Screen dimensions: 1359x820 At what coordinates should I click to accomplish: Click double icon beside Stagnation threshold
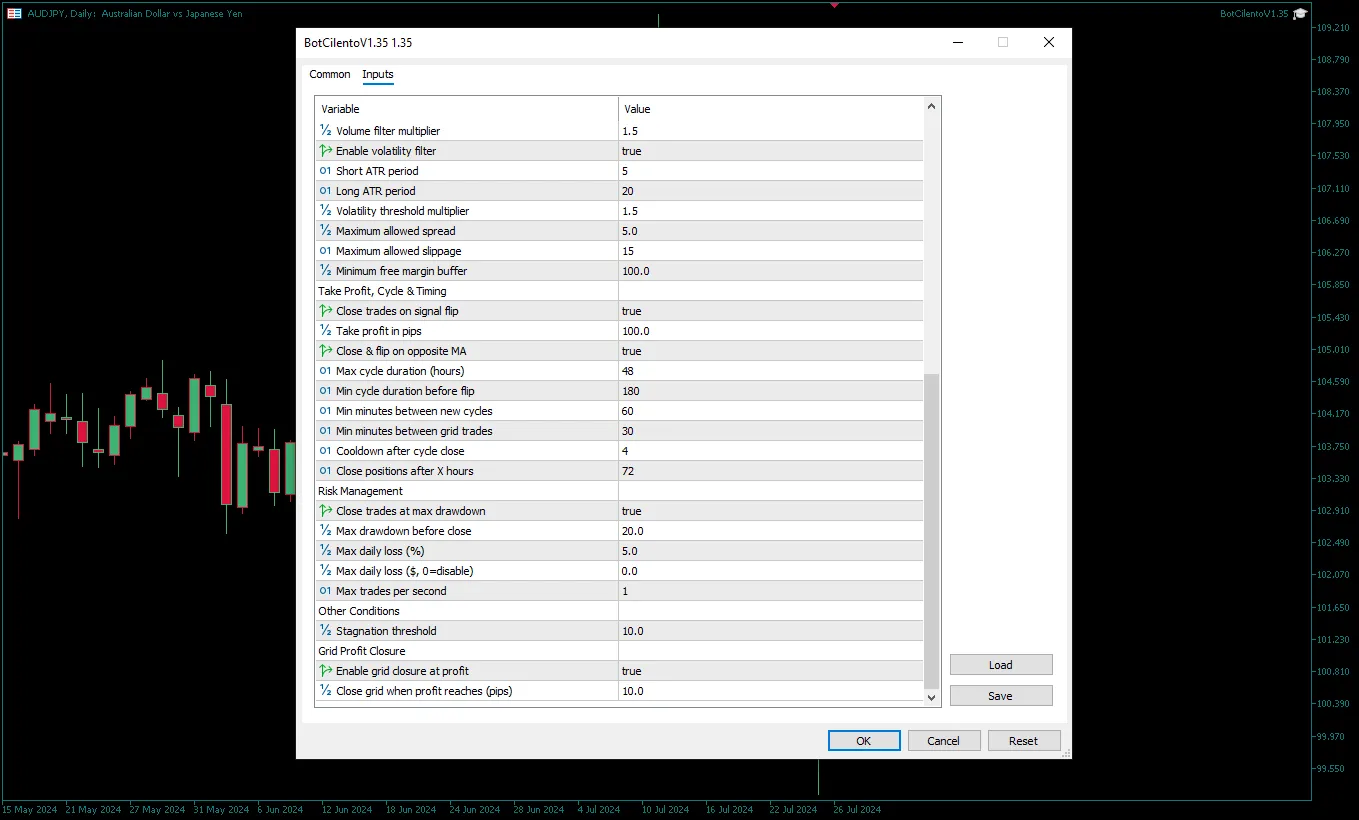tap(325, 631)
